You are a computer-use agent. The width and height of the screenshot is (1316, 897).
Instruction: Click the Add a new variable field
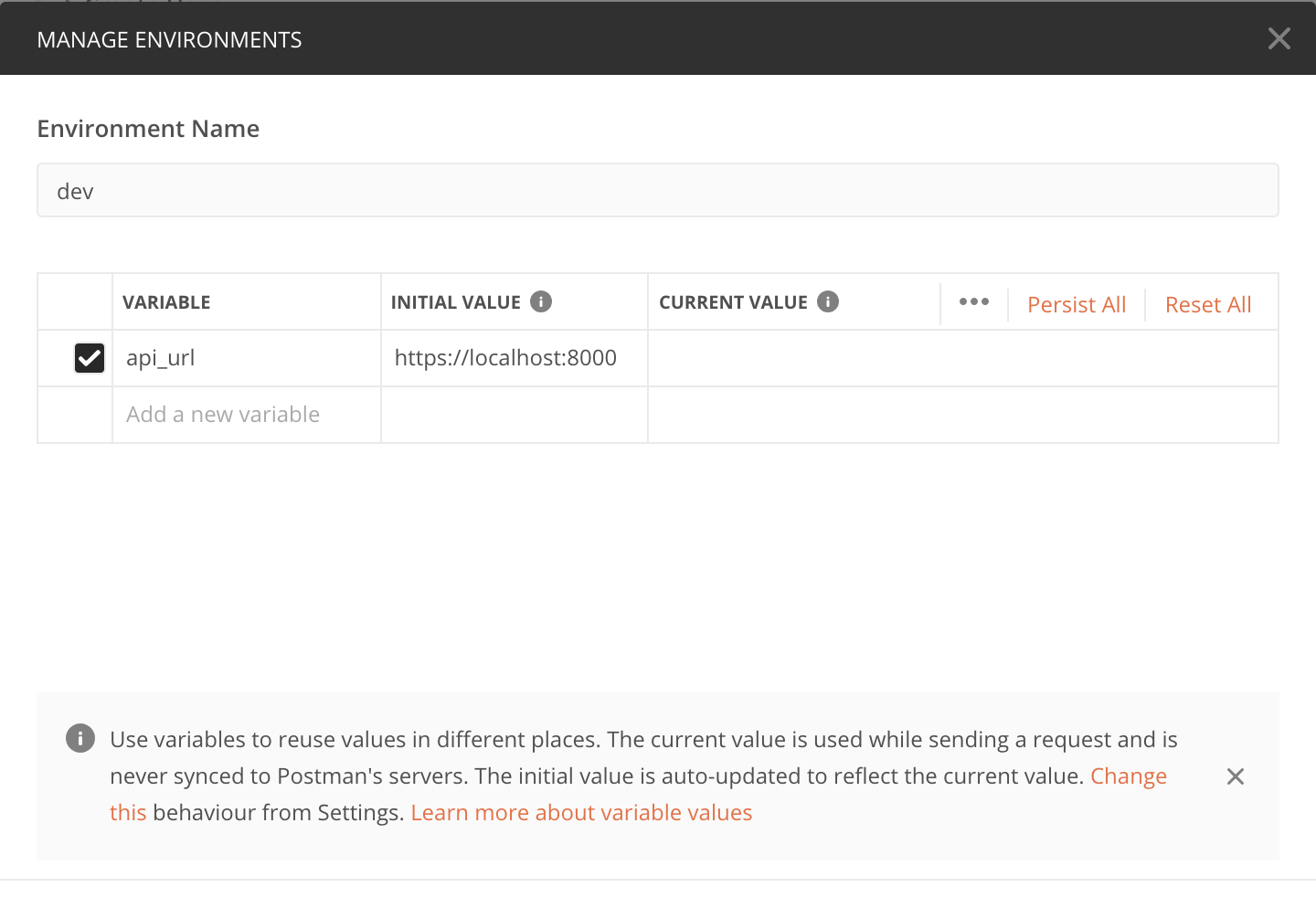pos(245,415)
